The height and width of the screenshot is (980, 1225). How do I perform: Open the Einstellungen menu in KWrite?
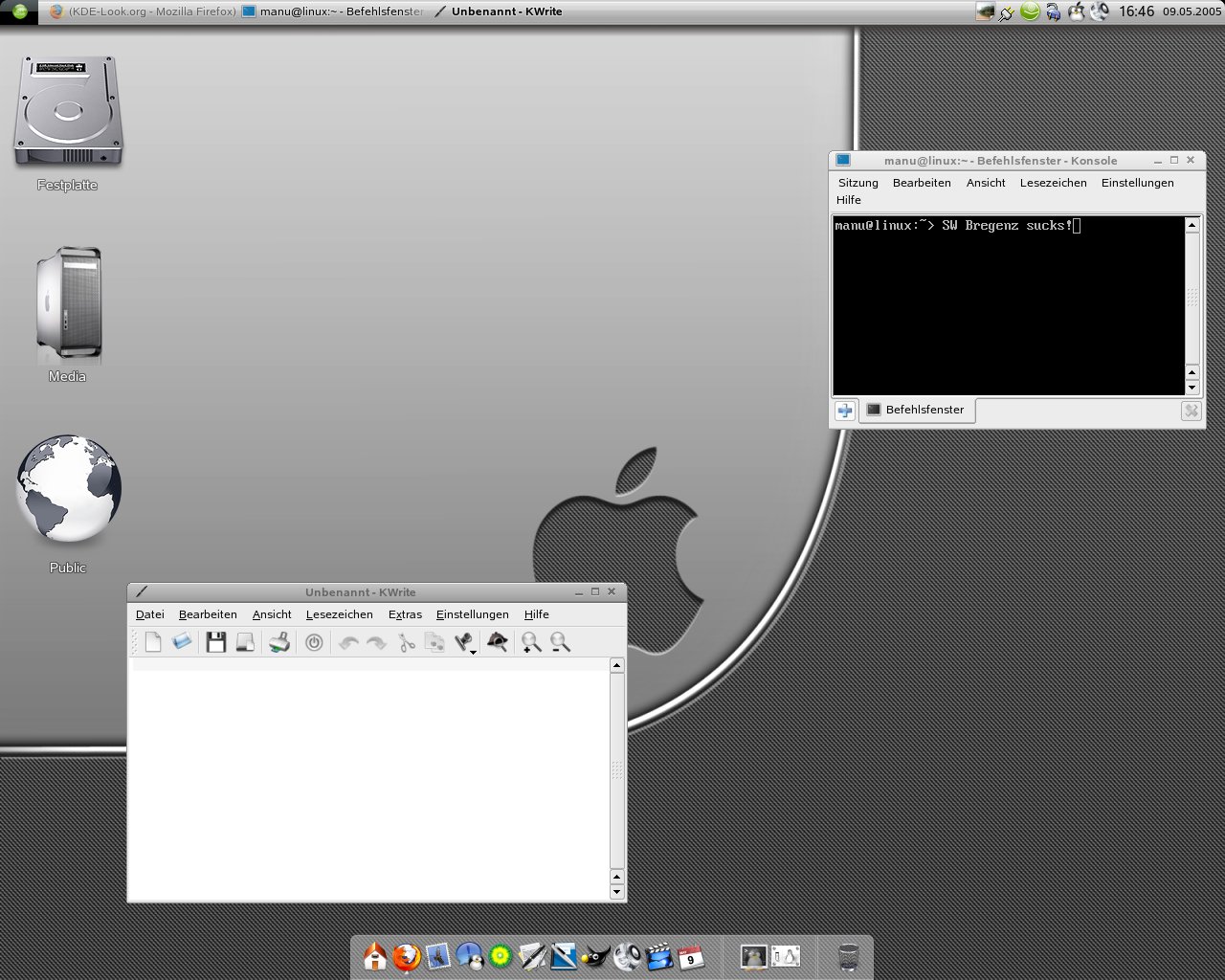pos(473,614)
